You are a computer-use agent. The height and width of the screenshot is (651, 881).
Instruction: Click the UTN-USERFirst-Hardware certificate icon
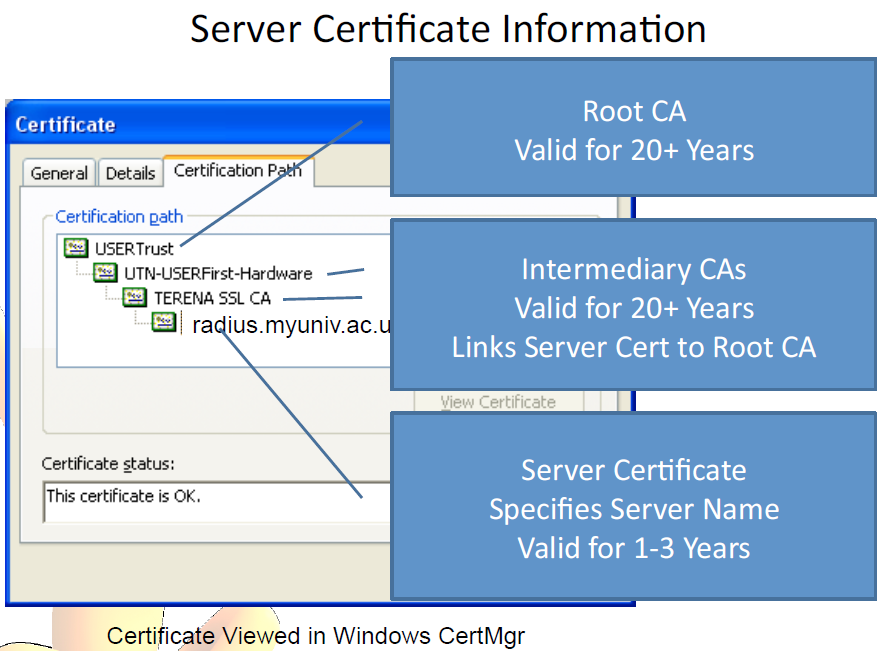(105, 272)
